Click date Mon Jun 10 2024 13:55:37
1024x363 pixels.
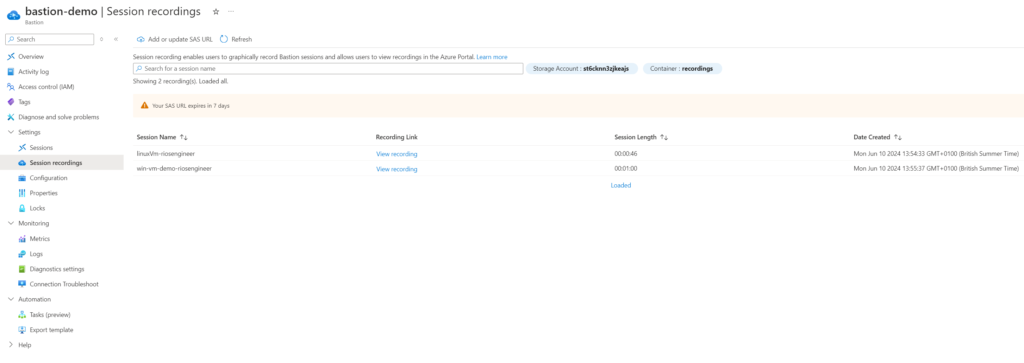[x=936, y=169]
